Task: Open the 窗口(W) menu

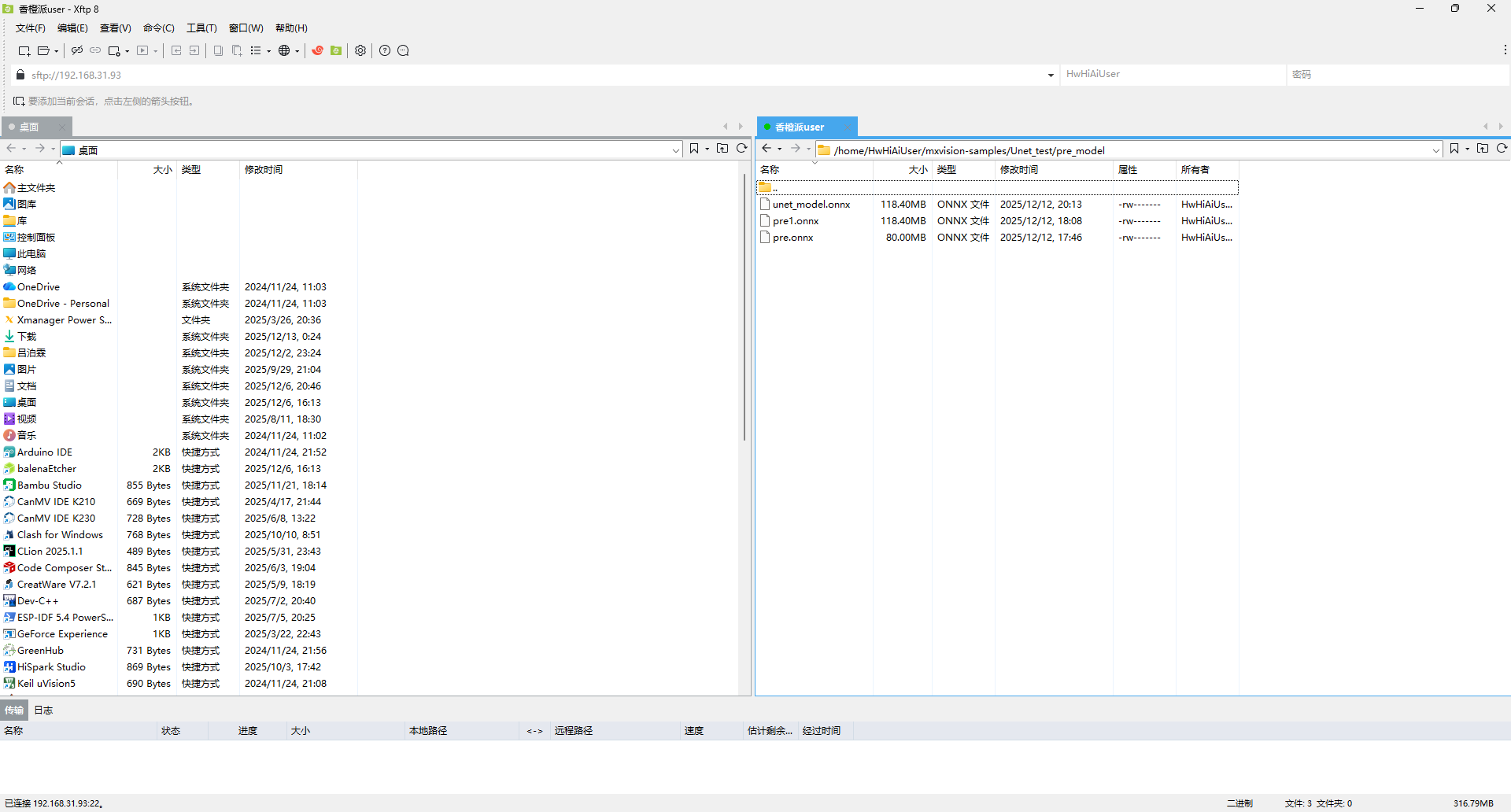Action: coord(246,28)
